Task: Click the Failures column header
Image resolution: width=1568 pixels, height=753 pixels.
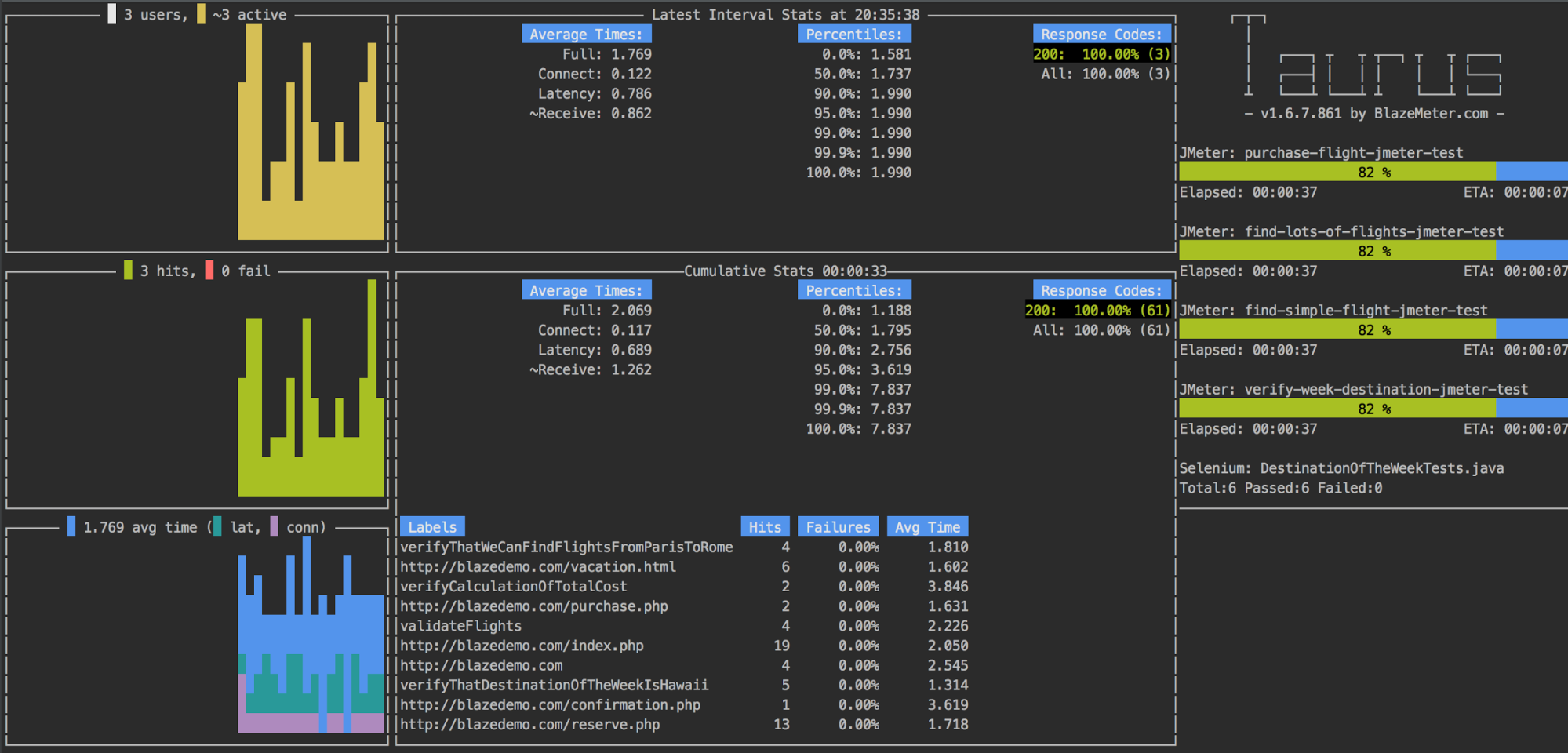Action: pos(838,526)
